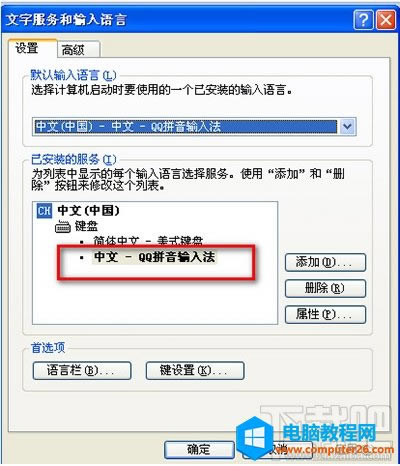This screenshot has width=400, height=466.
Task: Click empty area in installed services list
Action: click(155, 302)
